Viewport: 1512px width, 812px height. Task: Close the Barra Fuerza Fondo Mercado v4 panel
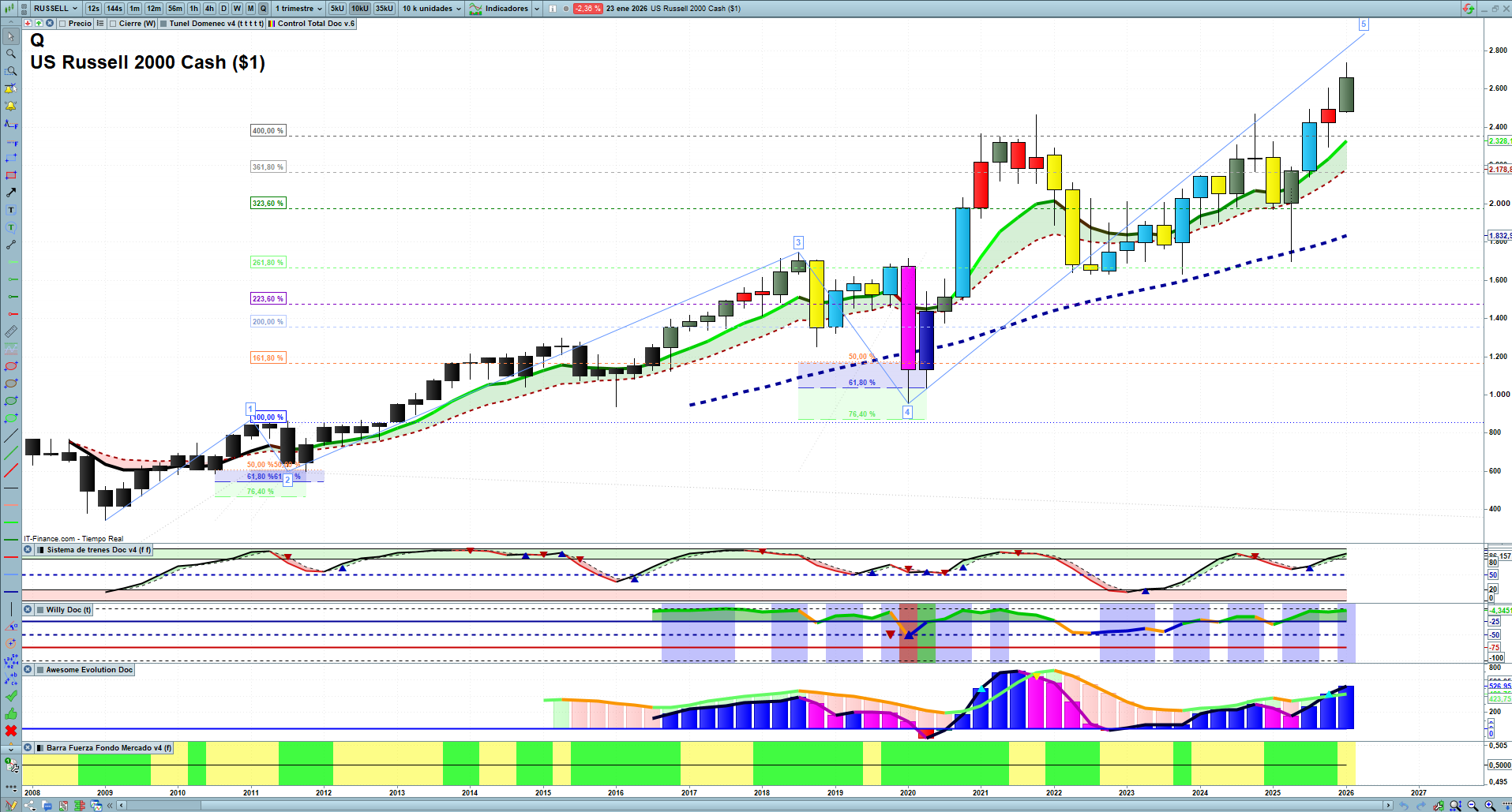(28, 748)
